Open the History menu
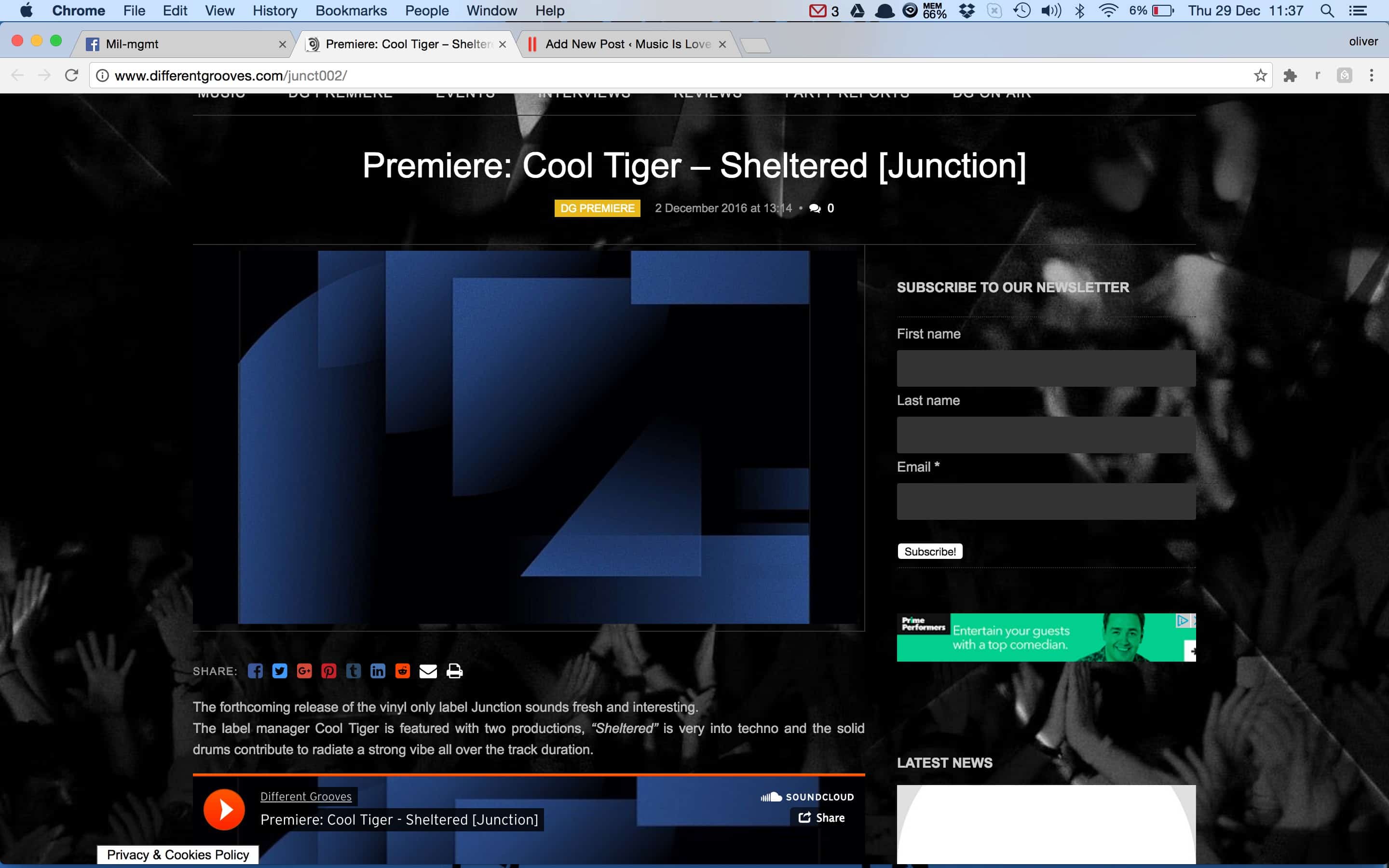The width and height of the screenshot is (1389, 868). (275, 11)
